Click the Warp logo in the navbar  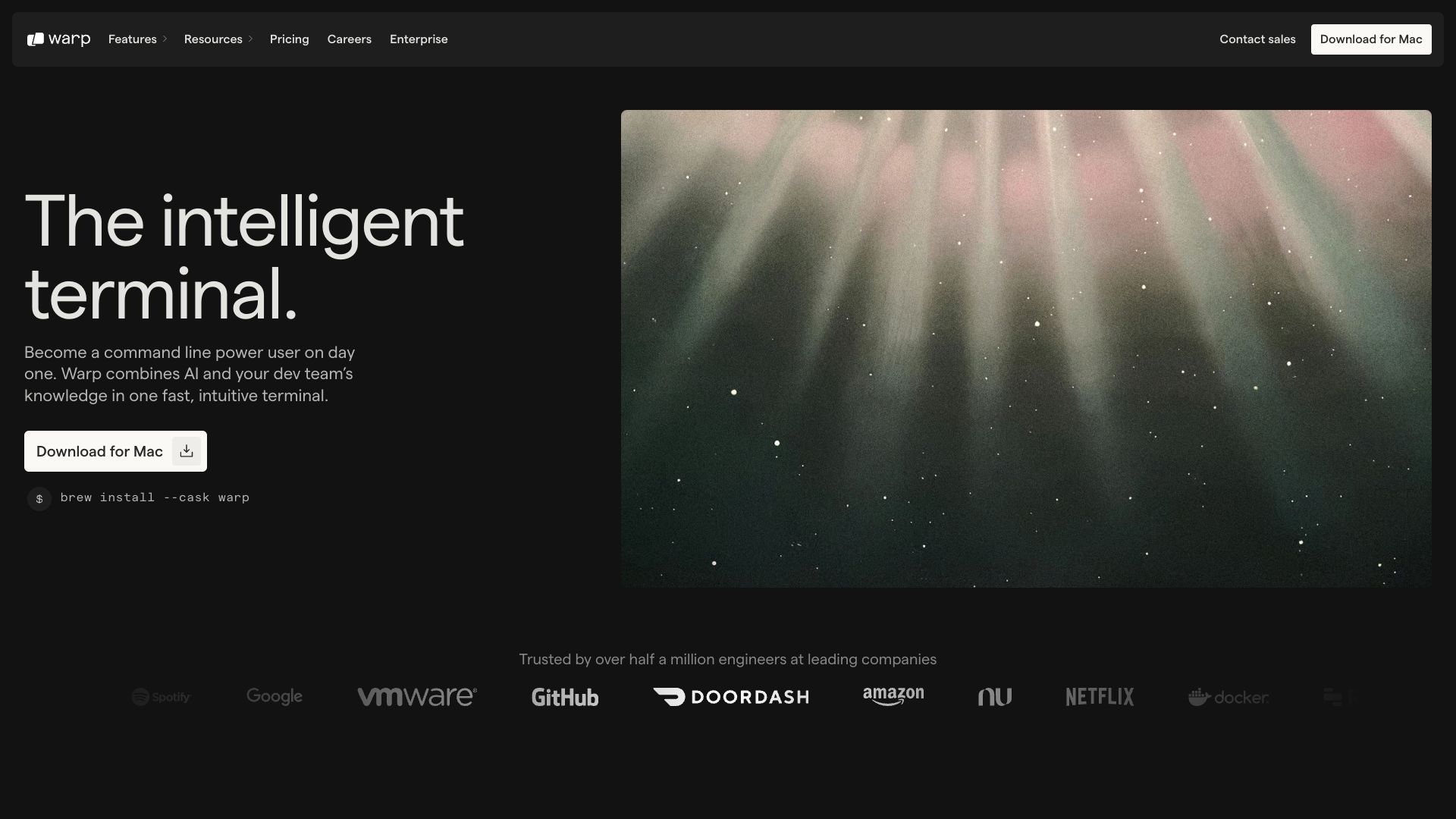pos(58,39)
